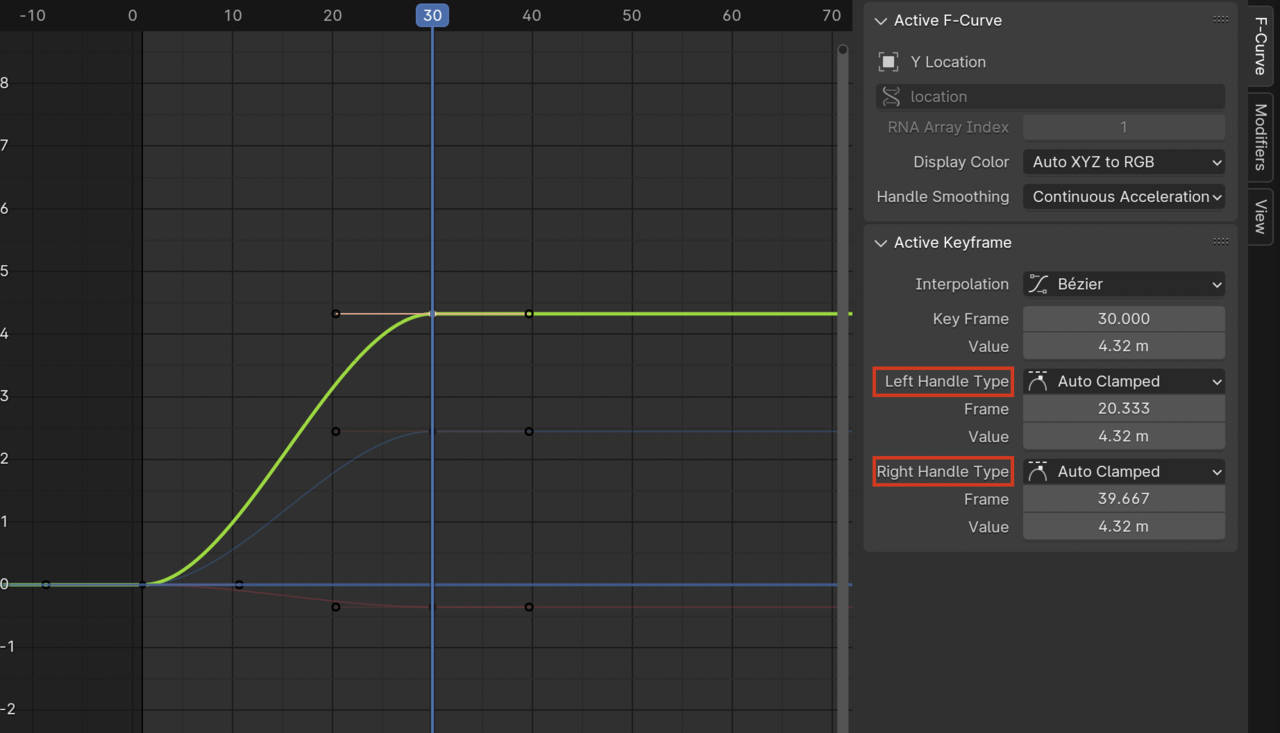This screenshot has height=733, width=1280.
Task: Select the handle point near frame 10 at zero
Action: (239, 585)
